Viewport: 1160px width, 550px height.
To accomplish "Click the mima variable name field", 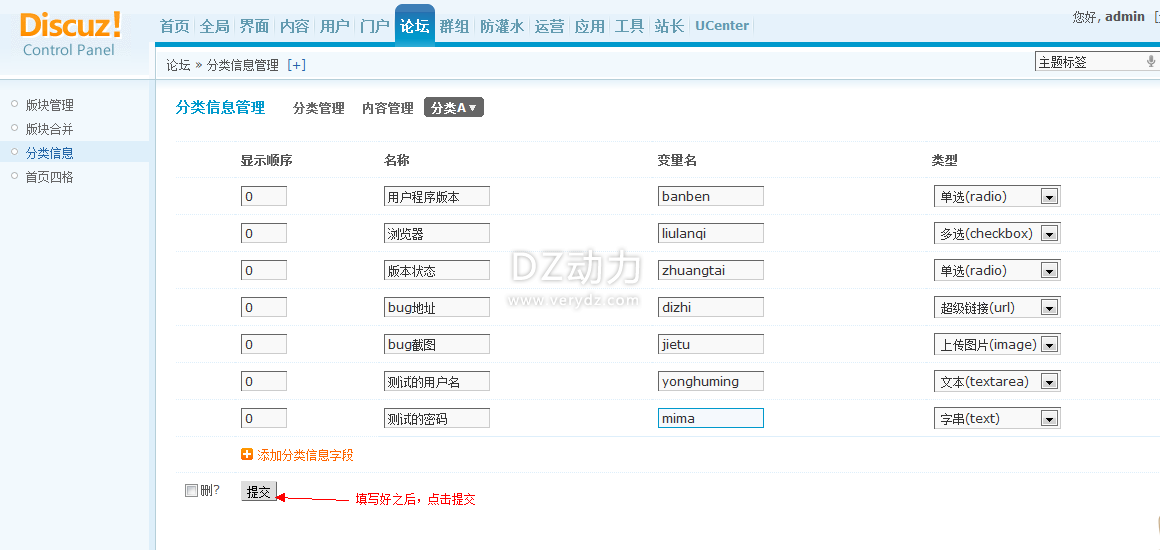I will [710, 418].
